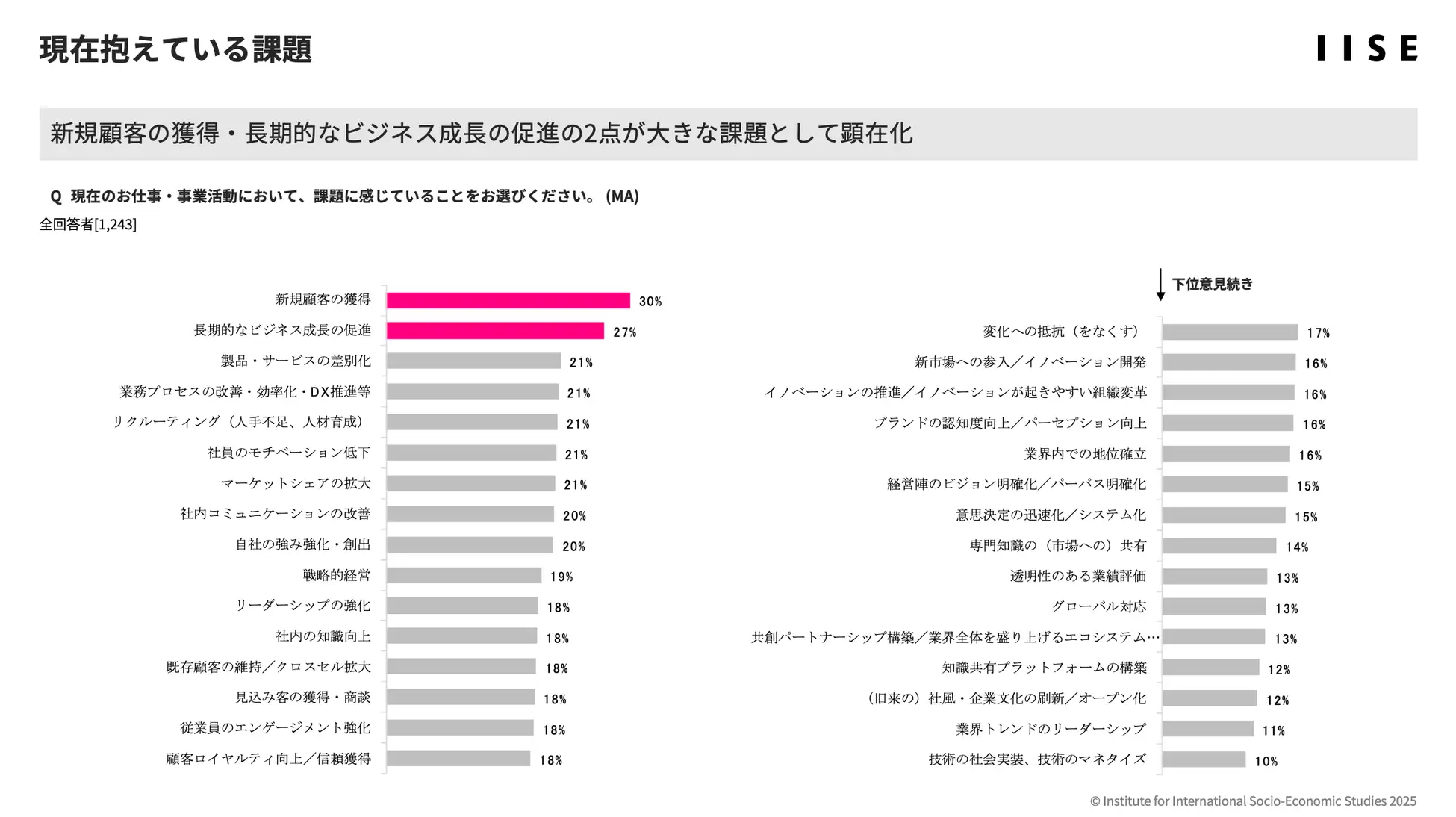Image resolution: width=1456 pixels, height=817 pixels.
Task: Click the 10% bar at bottom right
Action: [x=1204, y=760]
